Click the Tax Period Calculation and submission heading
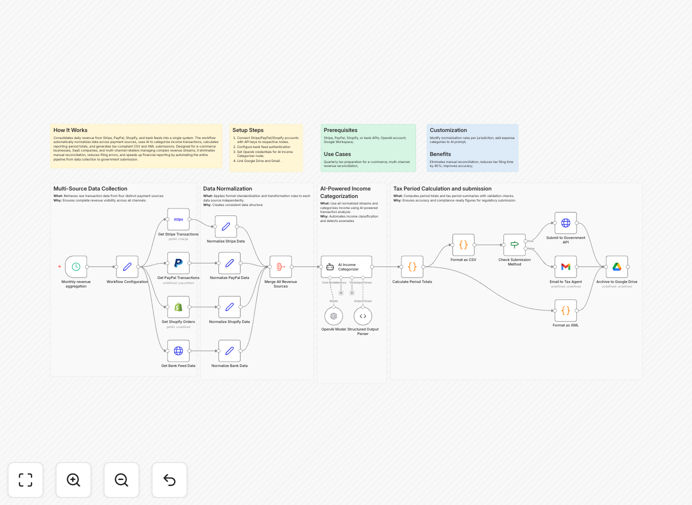 (442, 188)
